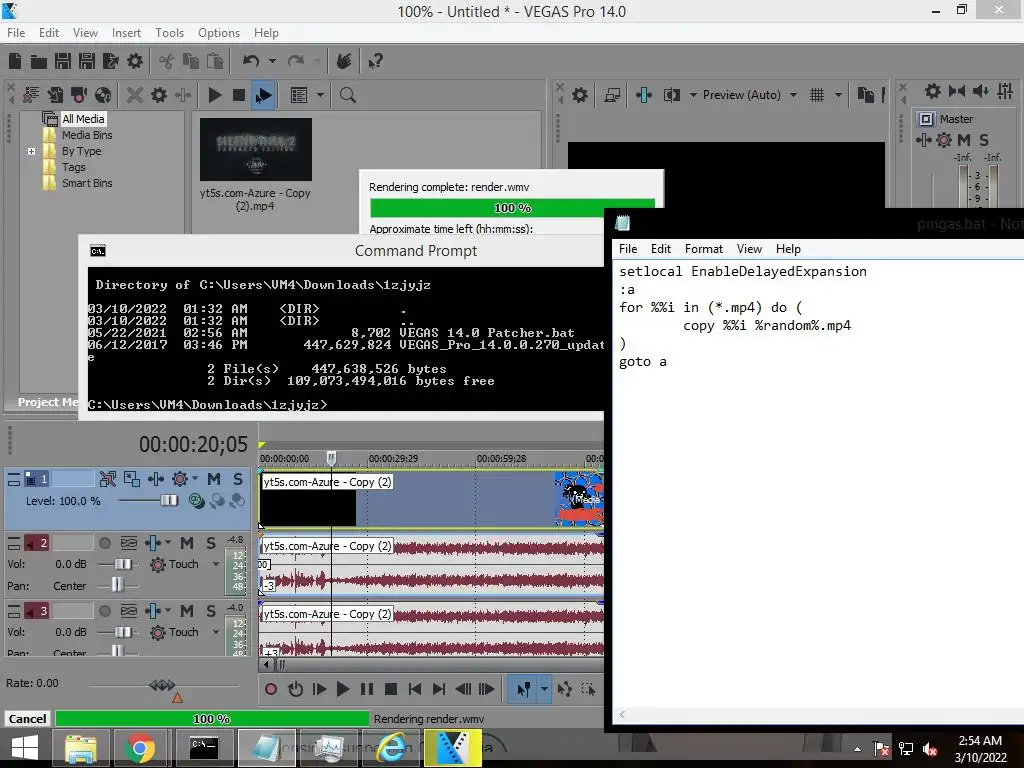
Task: Open the VEGAS Insert menu
Action: click(126, 33)
